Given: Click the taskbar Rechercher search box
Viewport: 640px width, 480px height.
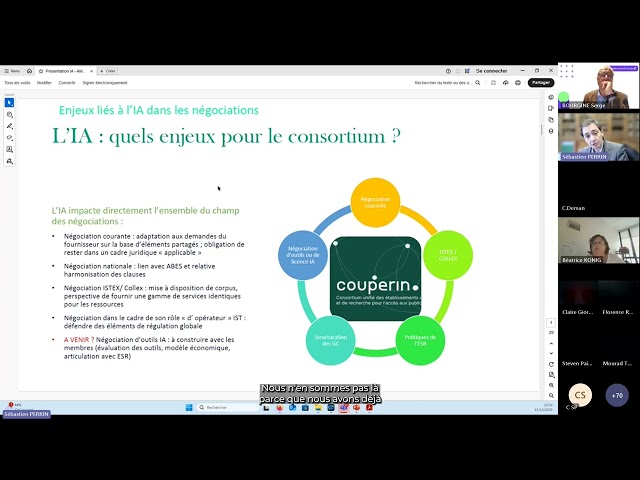Looking at the screenshot, I should [x=227, y=407].
